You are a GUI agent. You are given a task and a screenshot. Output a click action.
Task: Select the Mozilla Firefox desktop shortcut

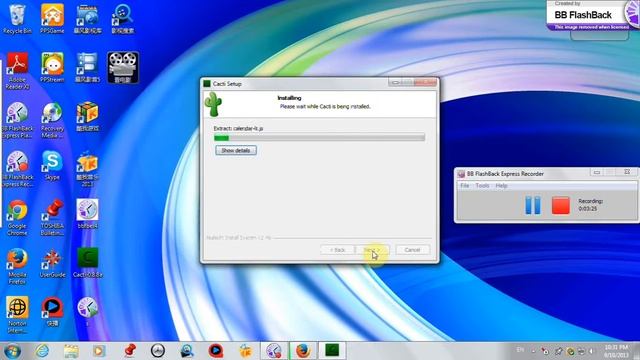(17, 266)
